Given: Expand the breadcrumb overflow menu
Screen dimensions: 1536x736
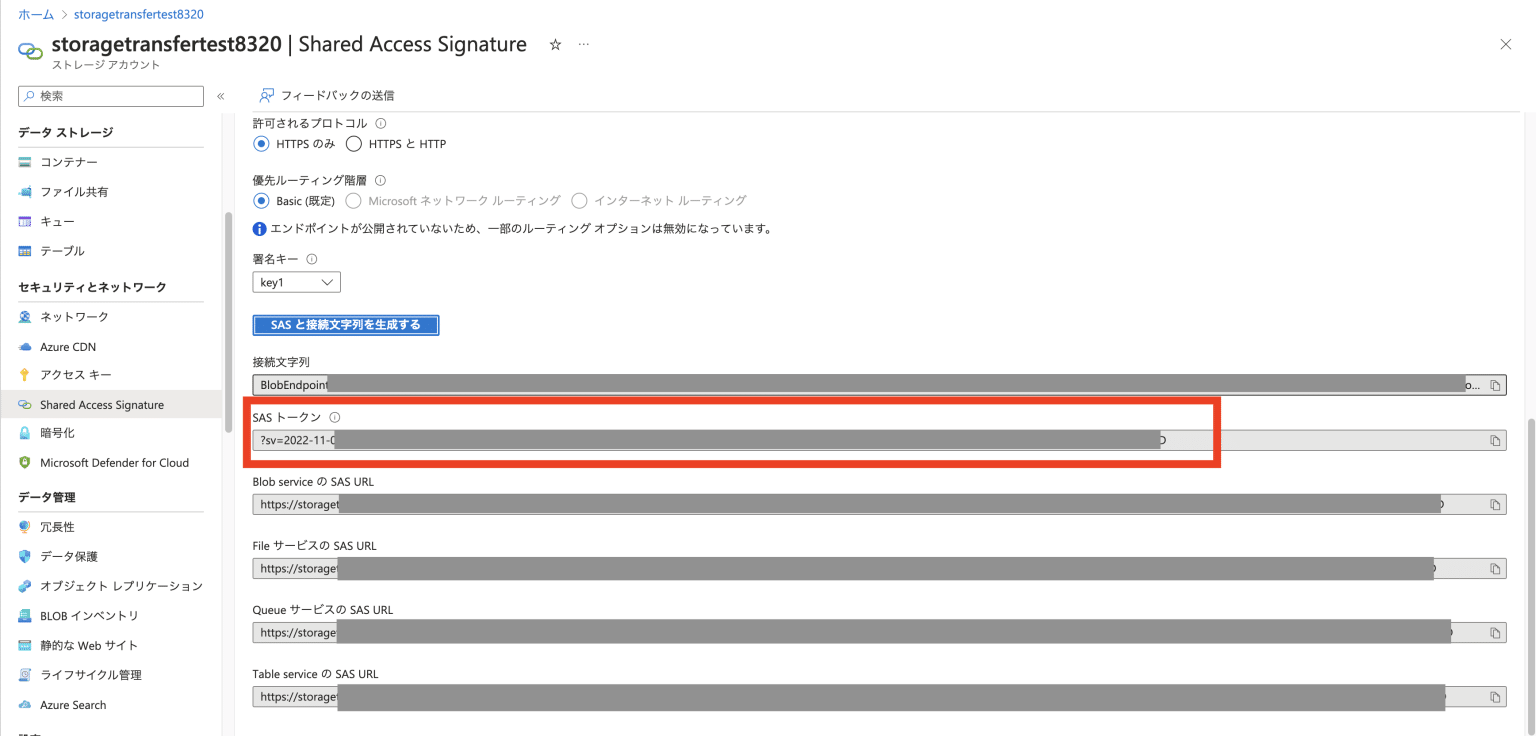Looking at the screenshot, I should 583,44.
